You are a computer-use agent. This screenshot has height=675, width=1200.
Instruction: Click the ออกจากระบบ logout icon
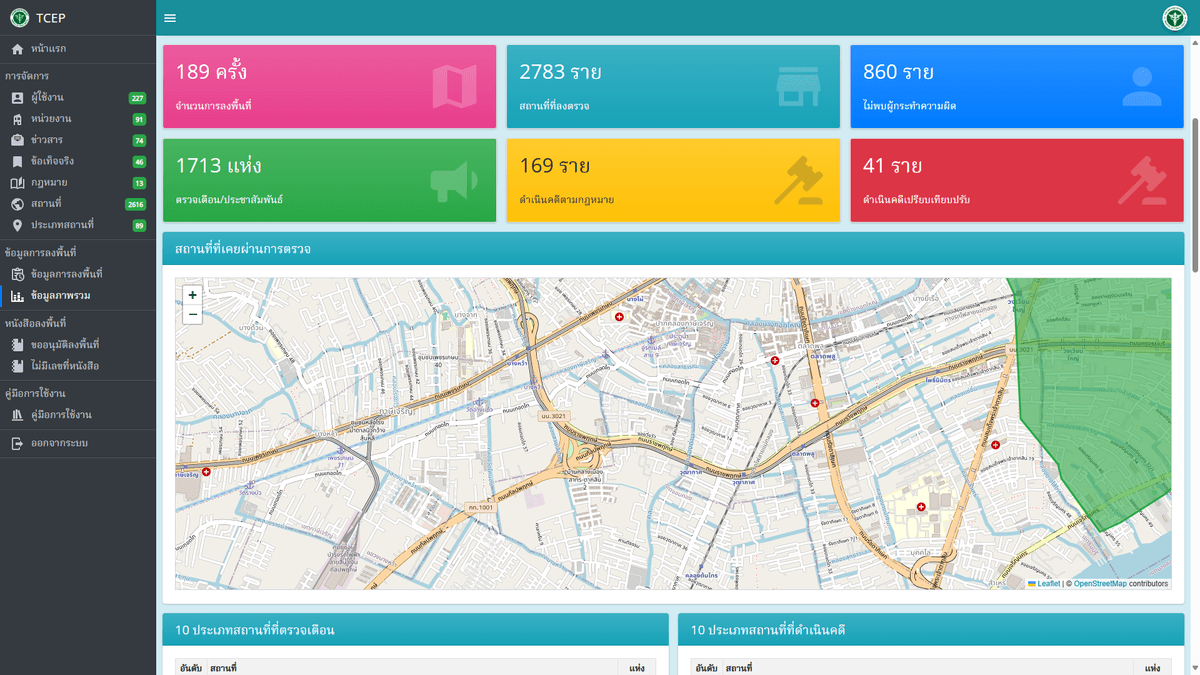coord(17,443)
